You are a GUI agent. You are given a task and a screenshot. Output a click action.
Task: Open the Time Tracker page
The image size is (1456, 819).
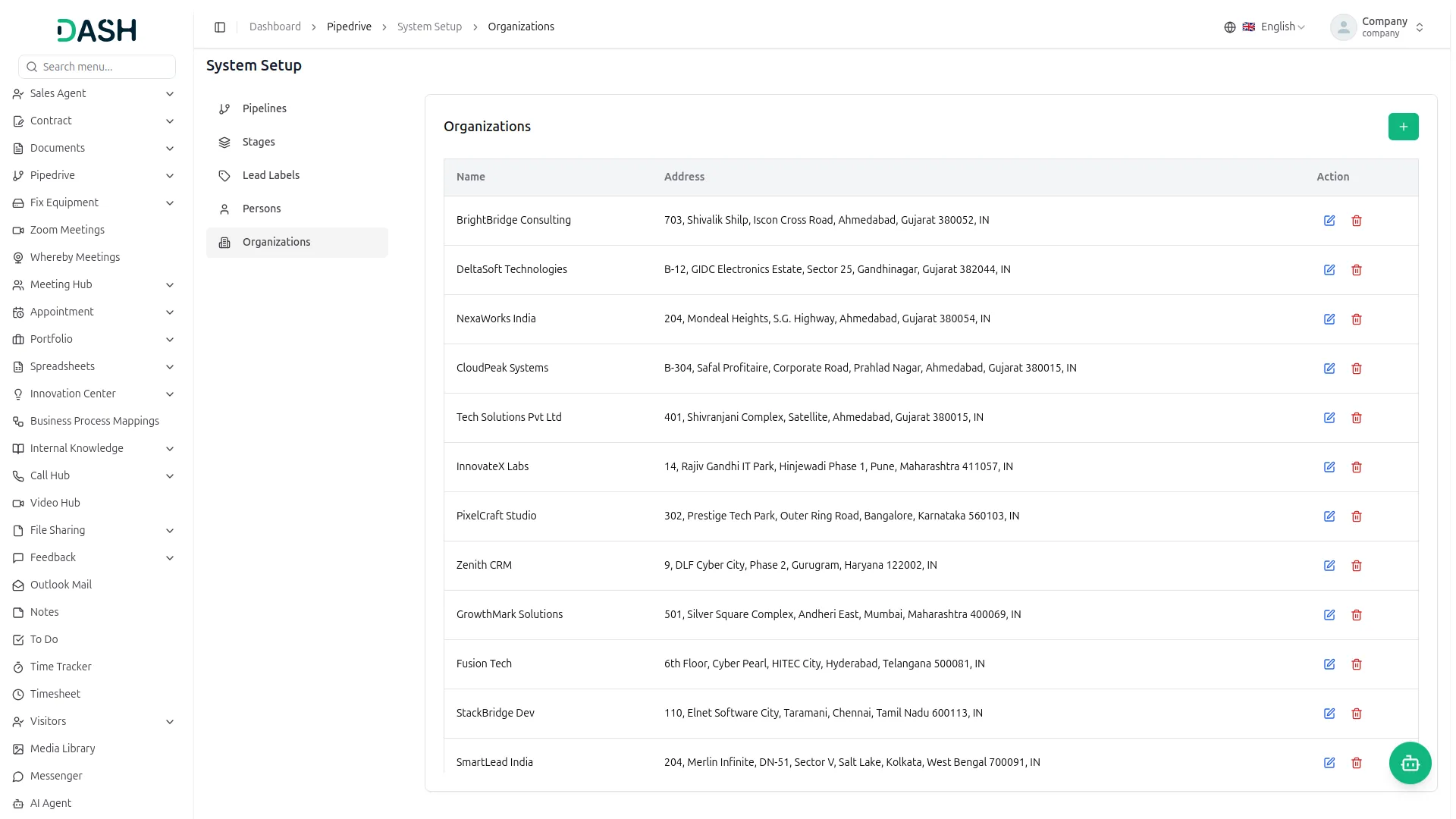(94, 667)
